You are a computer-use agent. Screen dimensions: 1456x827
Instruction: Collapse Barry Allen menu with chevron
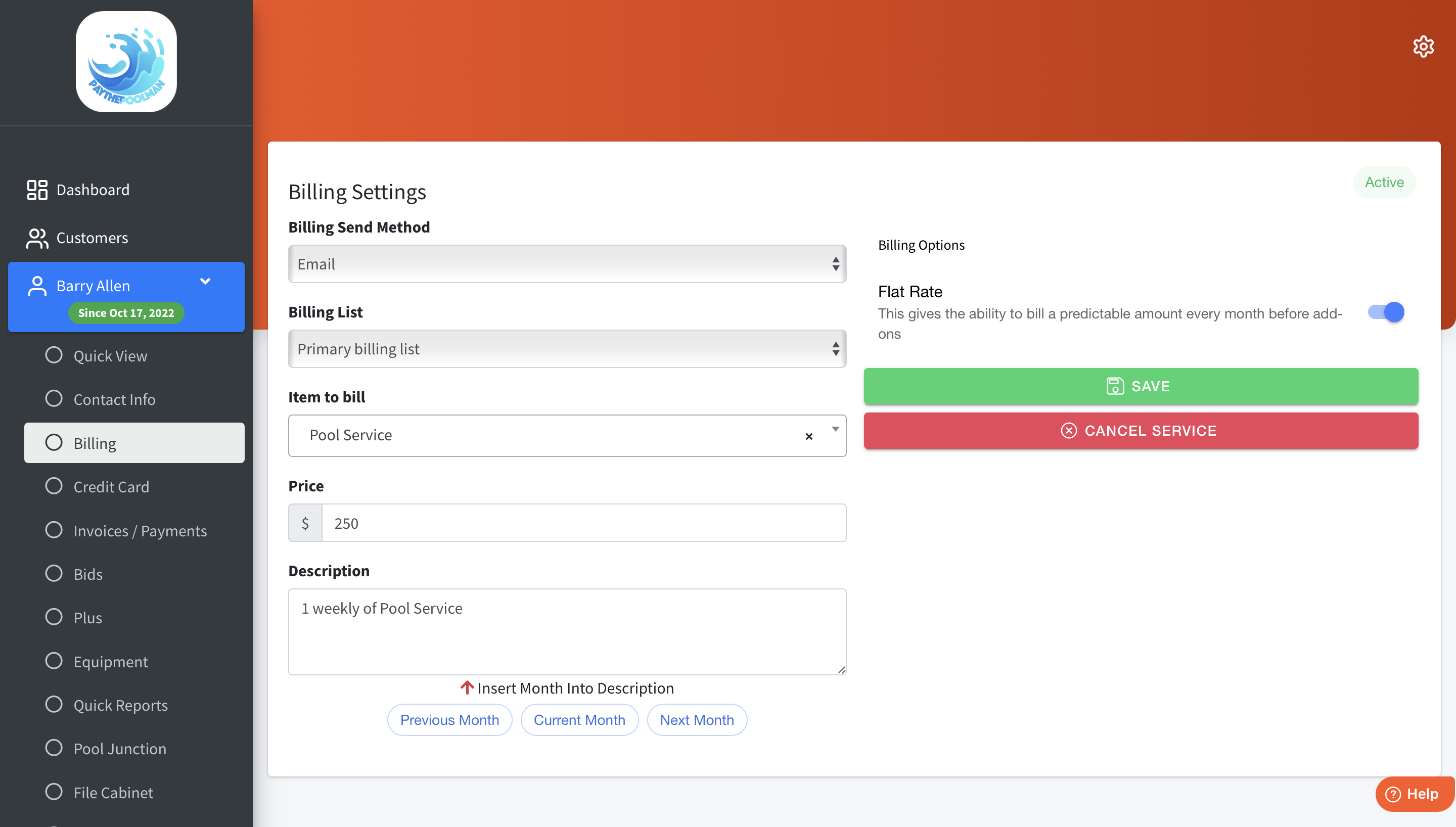[x=205, y=281]
